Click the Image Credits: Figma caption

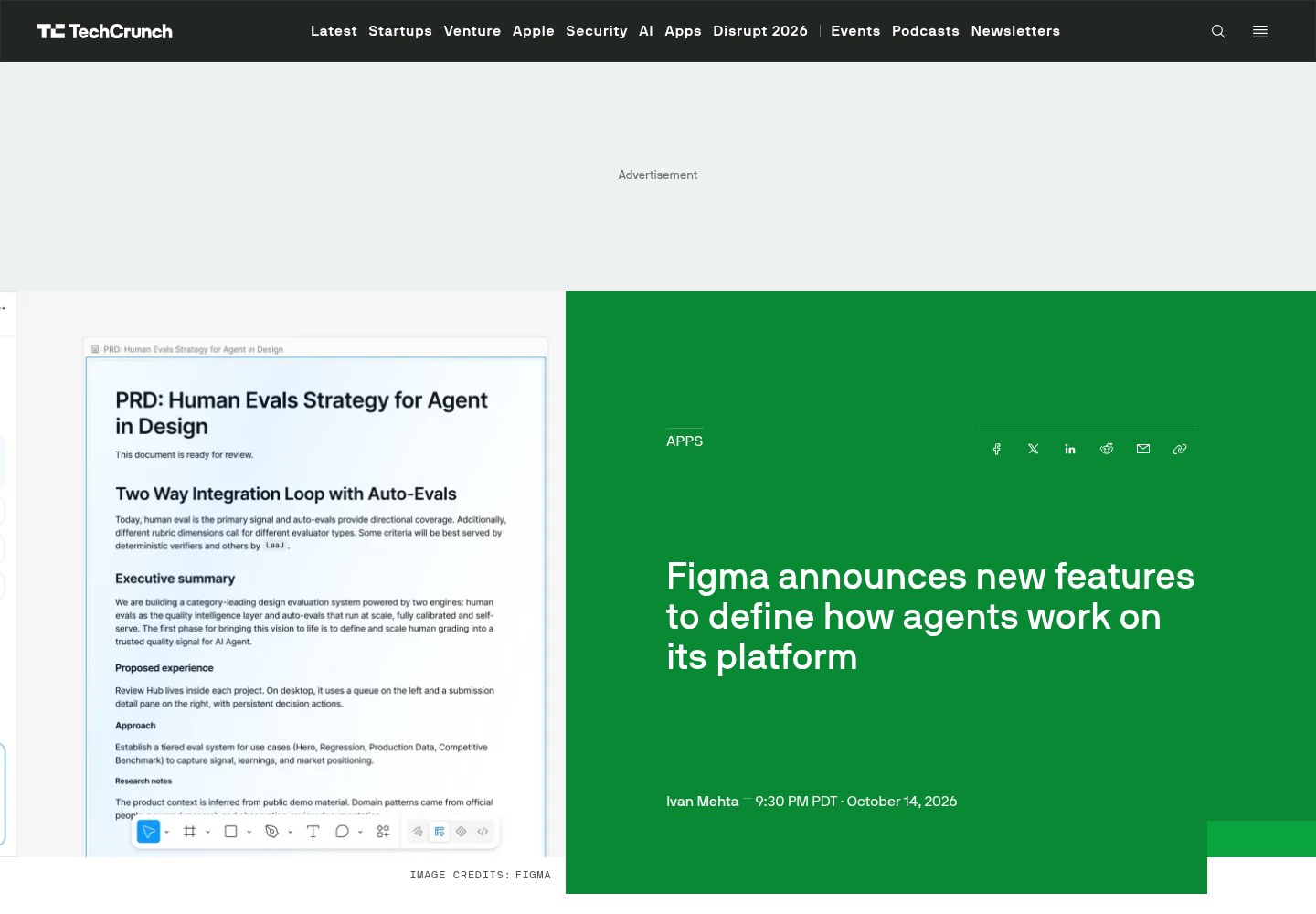(481, 876)
